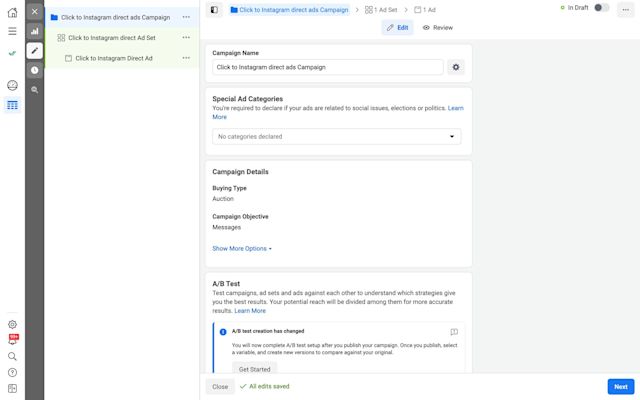Open Special Ad Categories dropdown
This screenshot has height=400, width=640.
[x=337, y=136]
